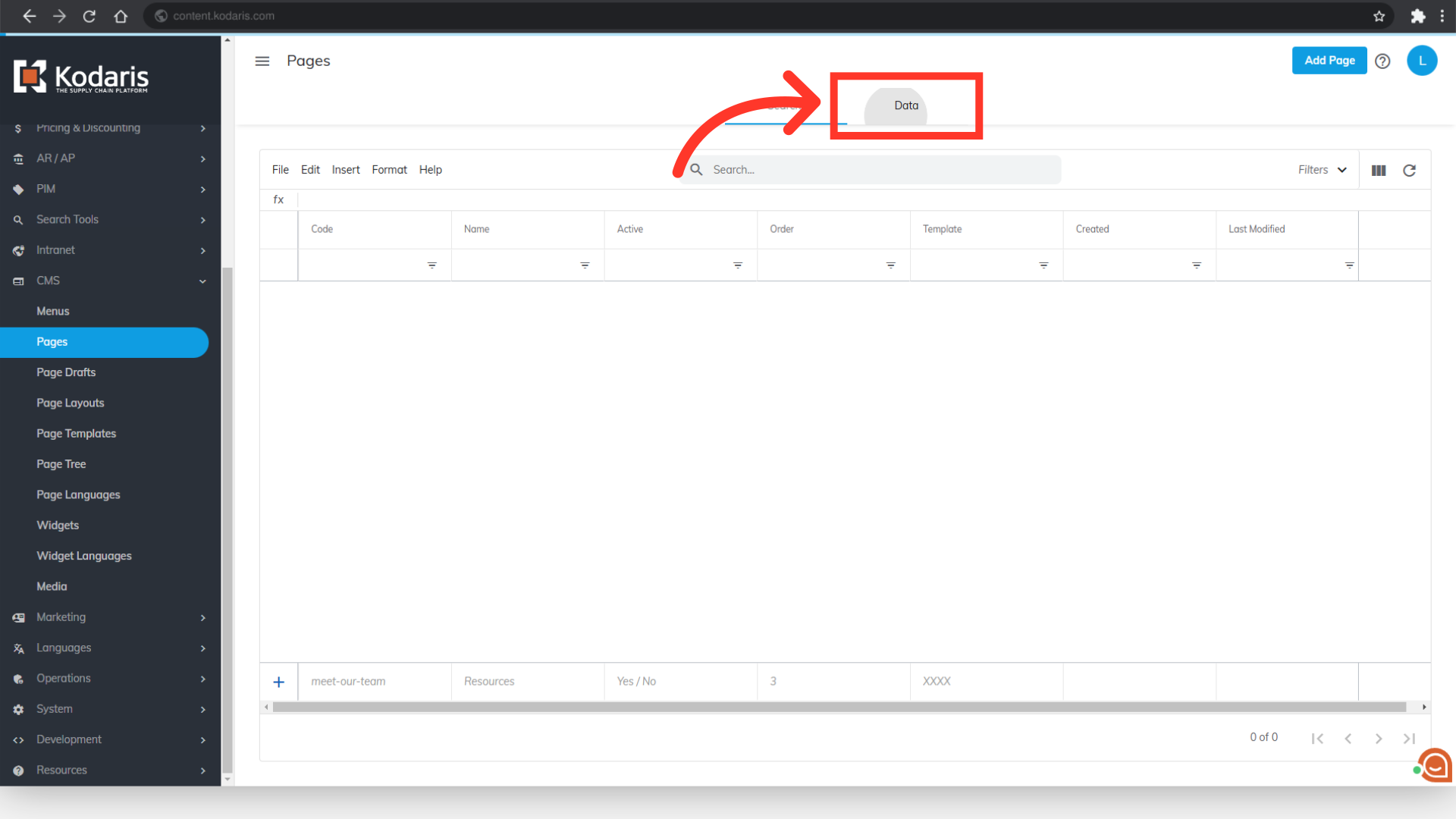Collapse the CMS sidebar section

[202, 281]
